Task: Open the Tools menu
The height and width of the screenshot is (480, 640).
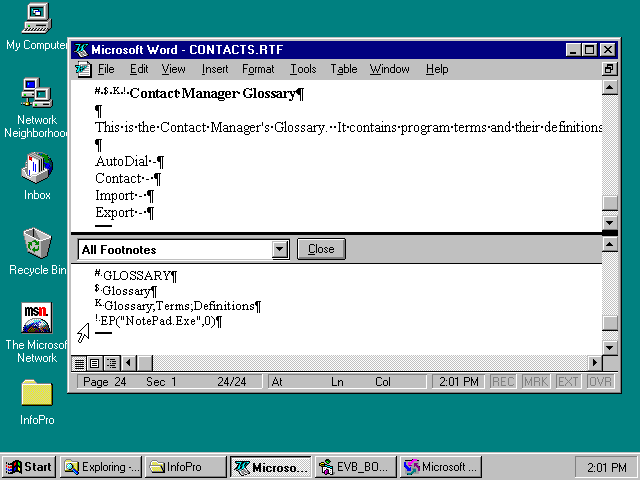Action: tap(303, 69)
